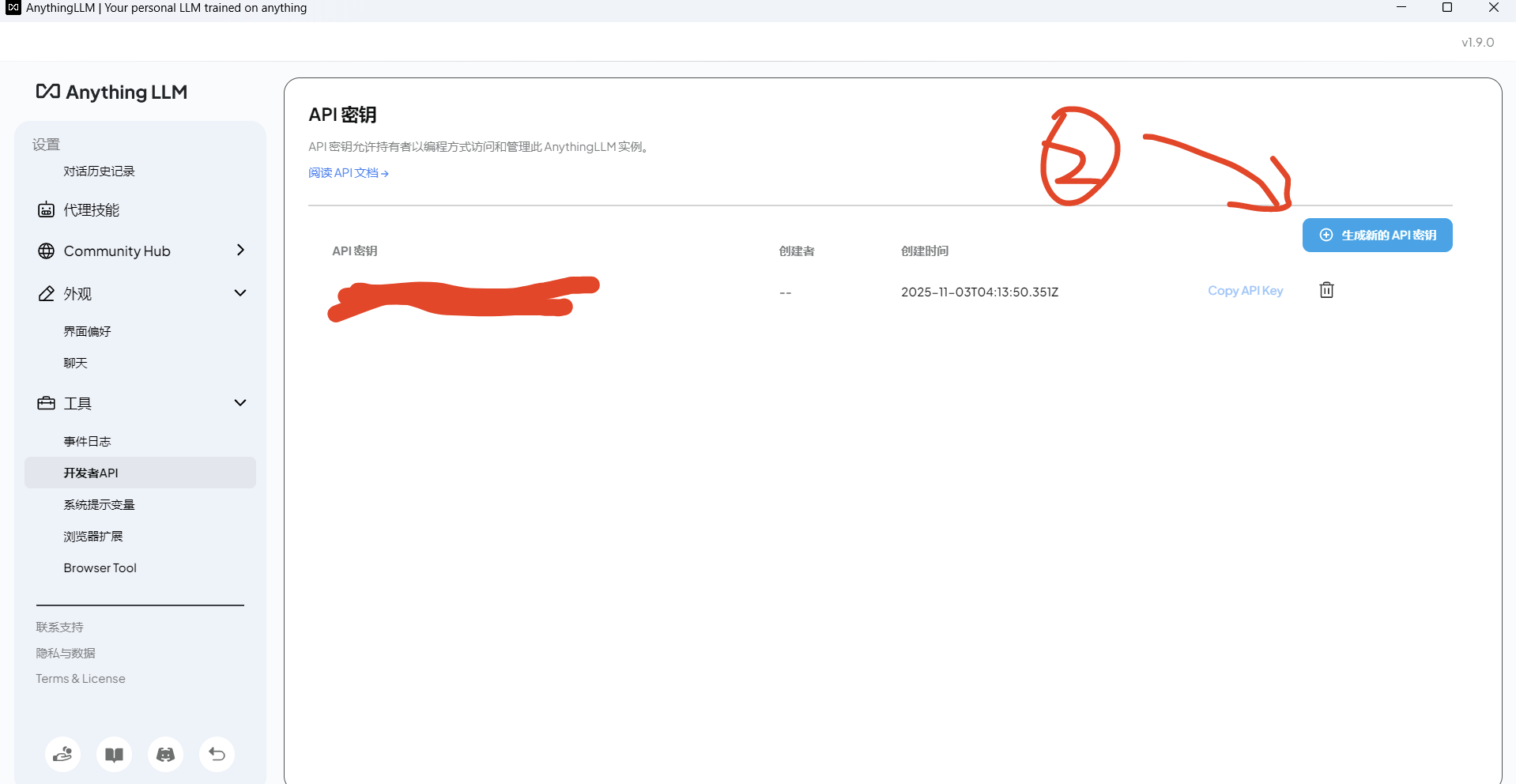Image resolution: width=1516 pixels, height=784 pixels.
Task: Collapse the 工具 section chevron
Action: (240, 402)
